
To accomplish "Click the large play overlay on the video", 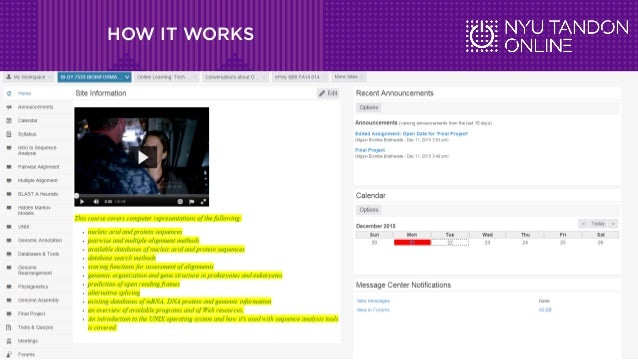I will click(142, 157).
